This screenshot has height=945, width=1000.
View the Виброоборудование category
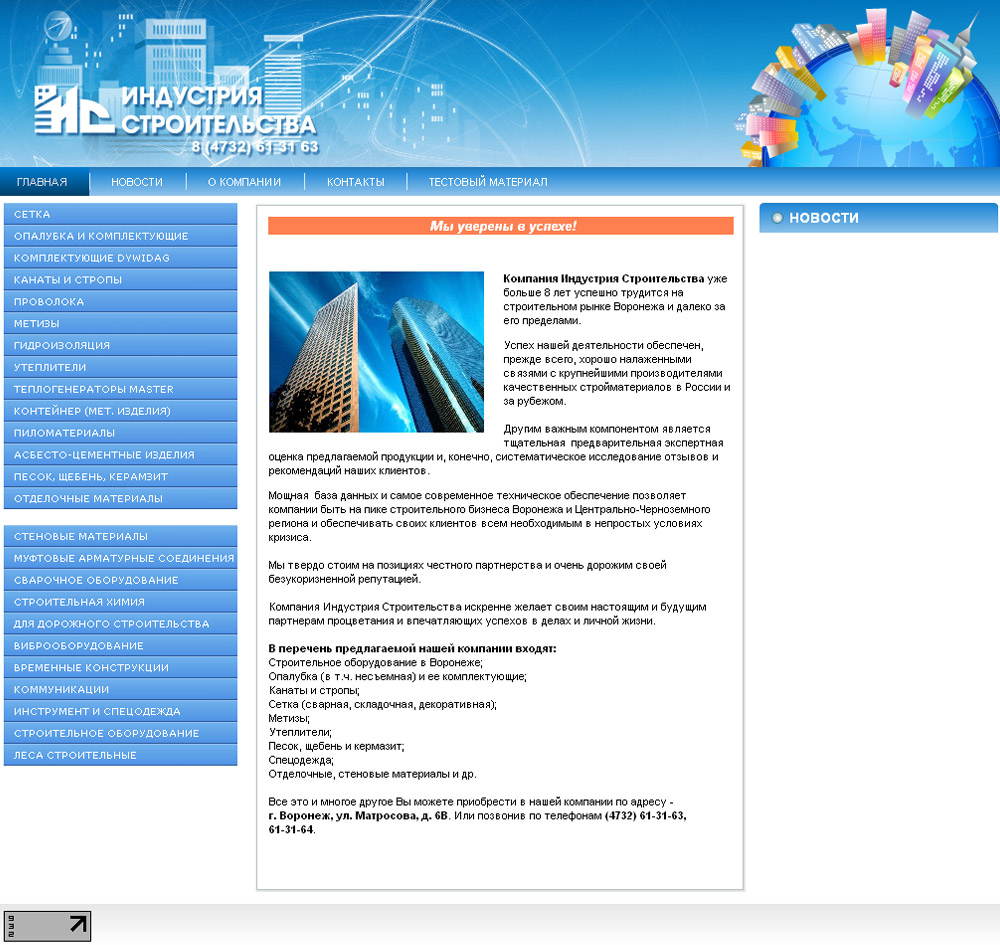[121, 645]
